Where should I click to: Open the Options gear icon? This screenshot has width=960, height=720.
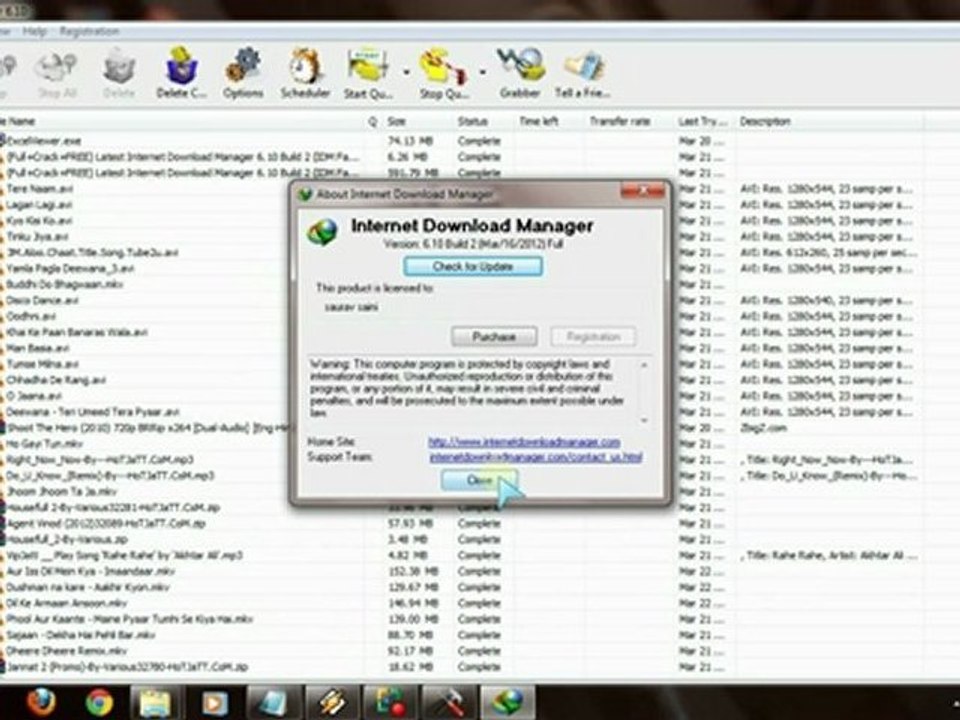(x=243, y=73)
